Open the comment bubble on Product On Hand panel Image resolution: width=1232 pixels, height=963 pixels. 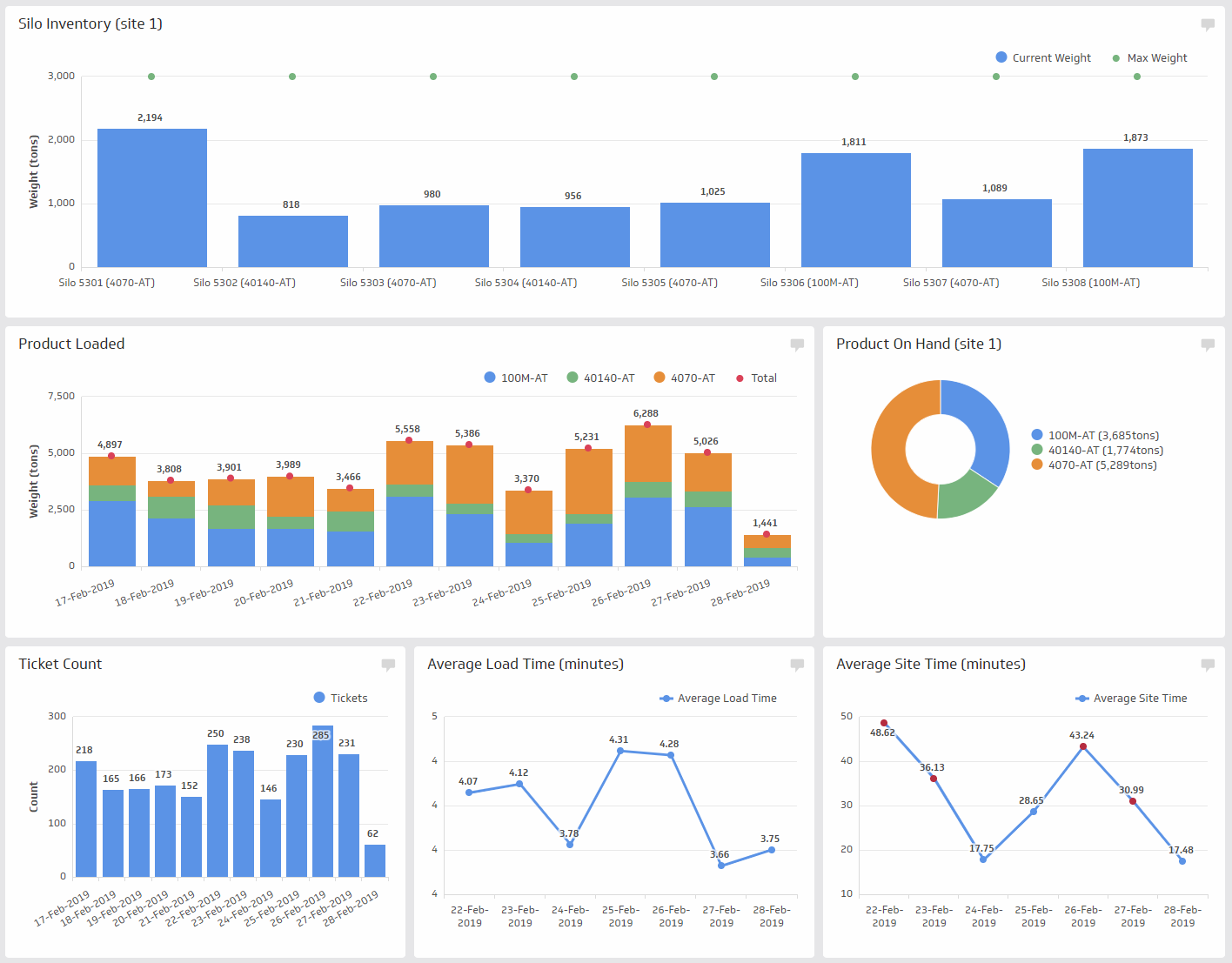pyautogui.click(x=1208, y=345)
